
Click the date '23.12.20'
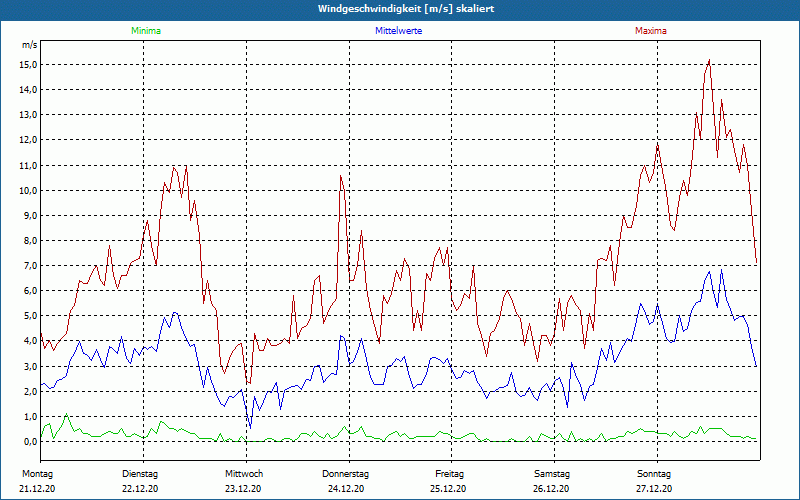(x=243, y=489)
